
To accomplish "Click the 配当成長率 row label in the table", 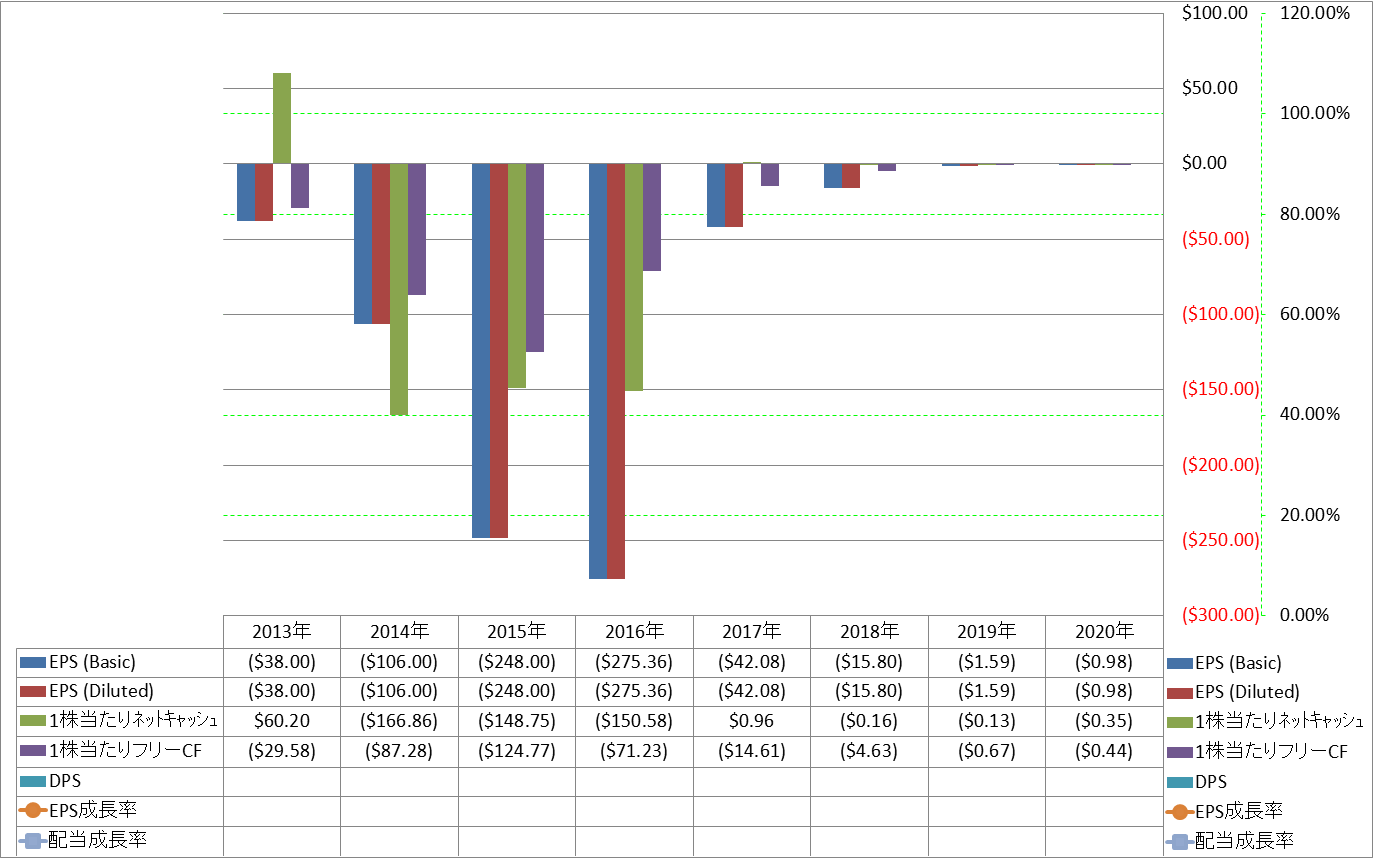I will (98, 841).
